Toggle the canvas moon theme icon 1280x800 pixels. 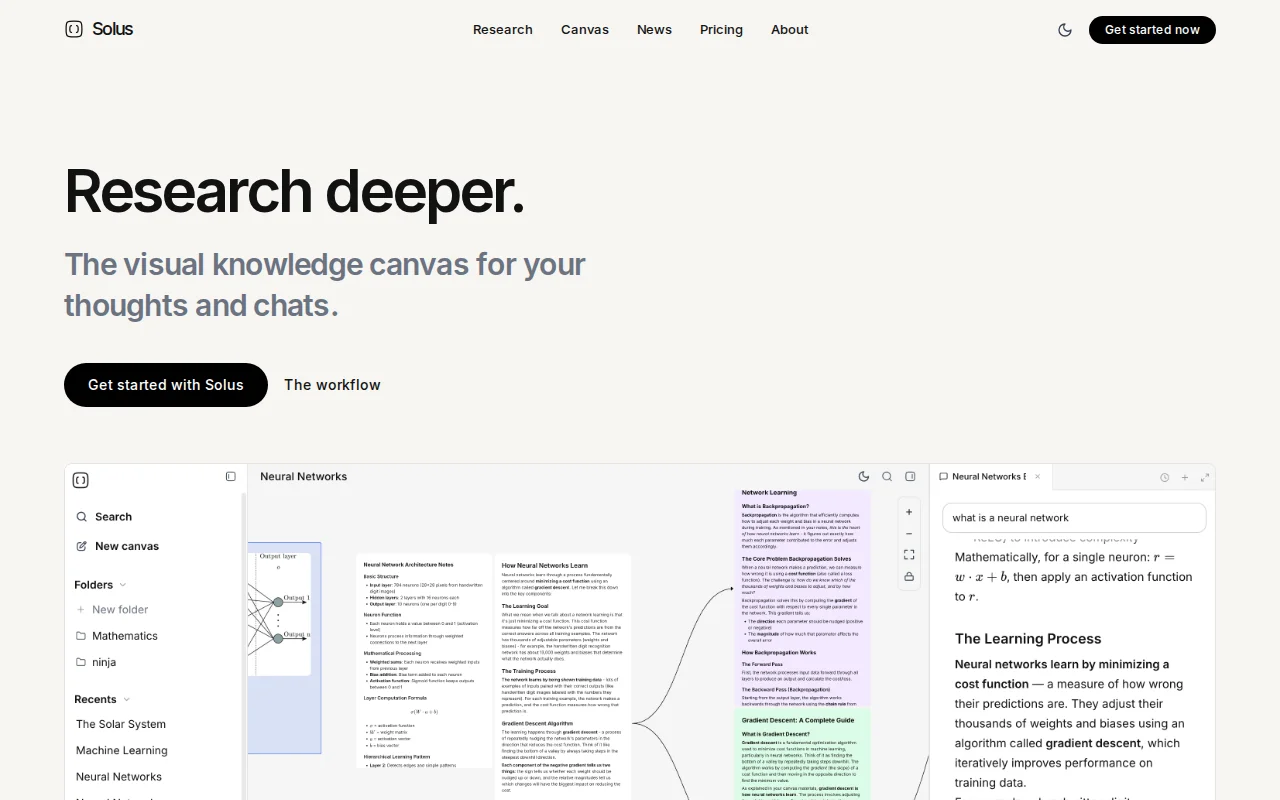click(864, 477)
